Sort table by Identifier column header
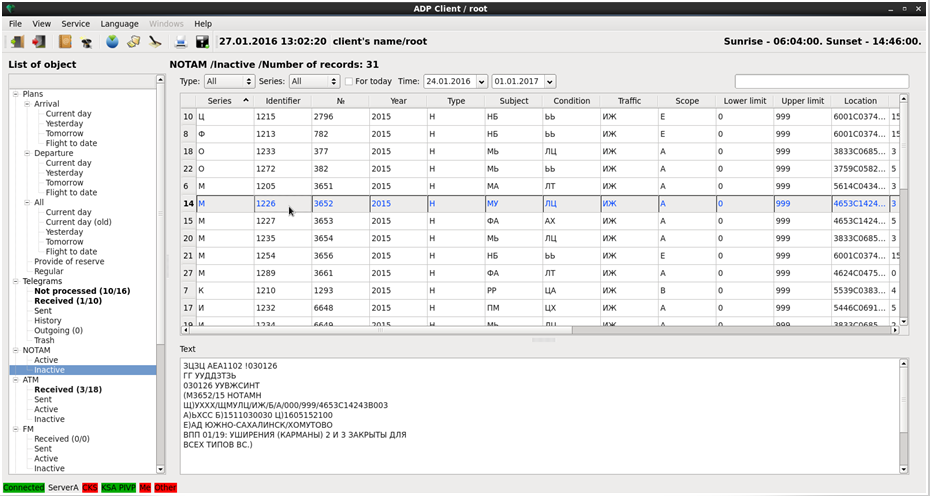930x496 pixels. pyautogui.click(x=282, y=101)
